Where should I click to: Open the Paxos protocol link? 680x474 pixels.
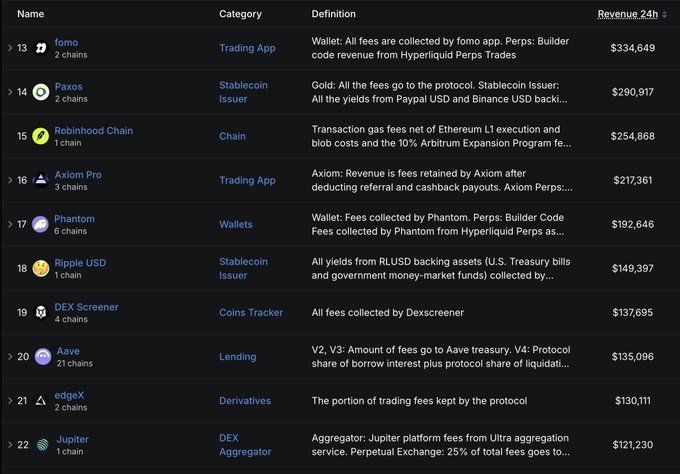69,86
